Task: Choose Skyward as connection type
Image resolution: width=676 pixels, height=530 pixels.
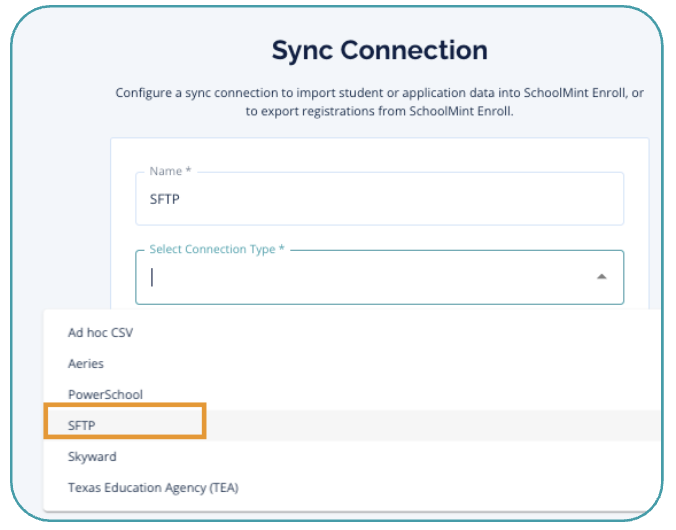Action: click(92, 457)
